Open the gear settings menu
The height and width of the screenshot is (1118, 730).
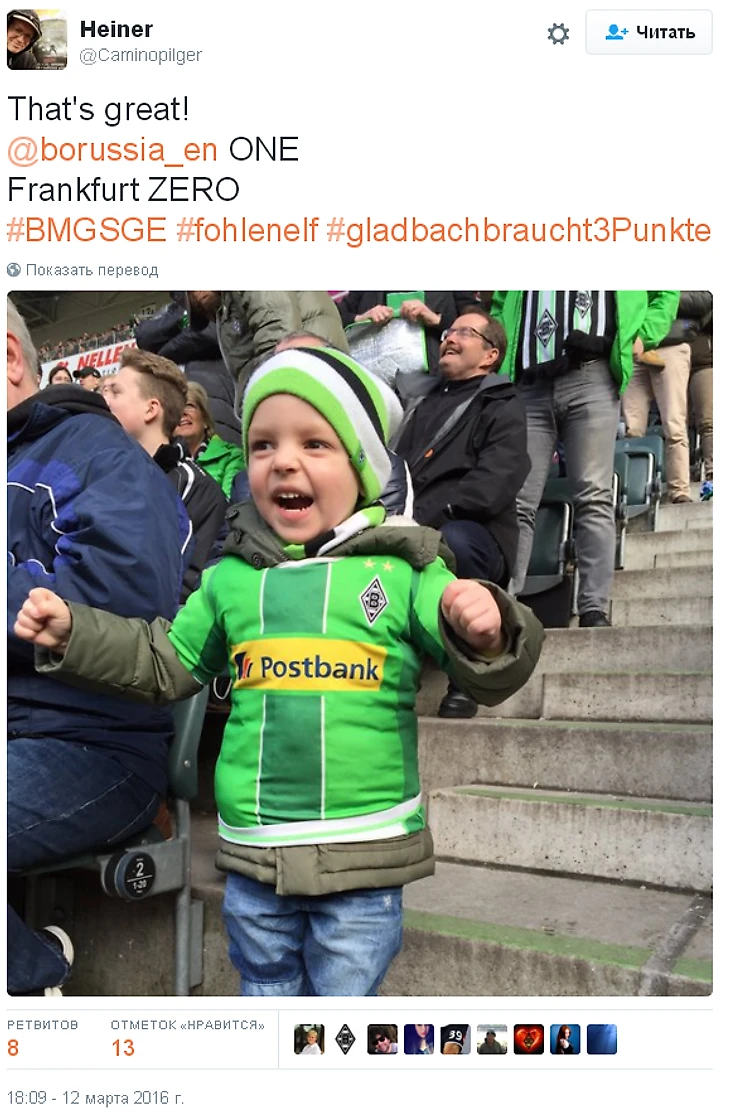click(x=557, y=34)
